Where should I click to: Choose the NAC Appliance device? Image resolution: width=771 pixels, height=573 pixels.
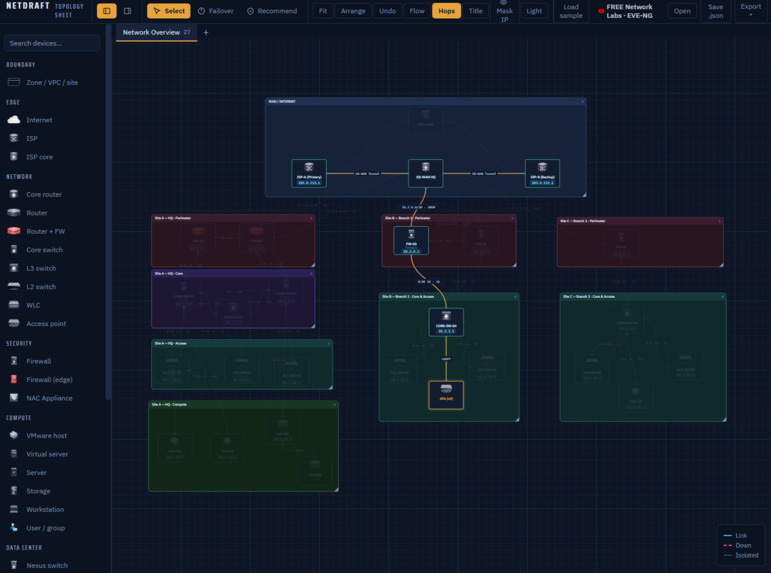tap(52, 398)
